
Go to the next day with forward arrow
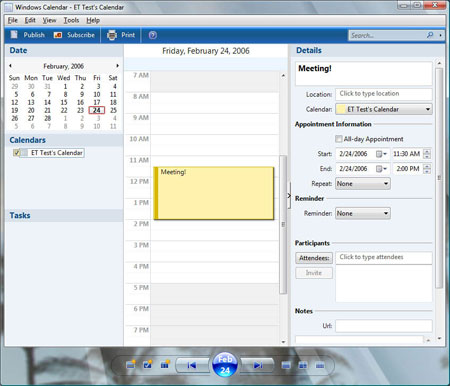point(258,366)
